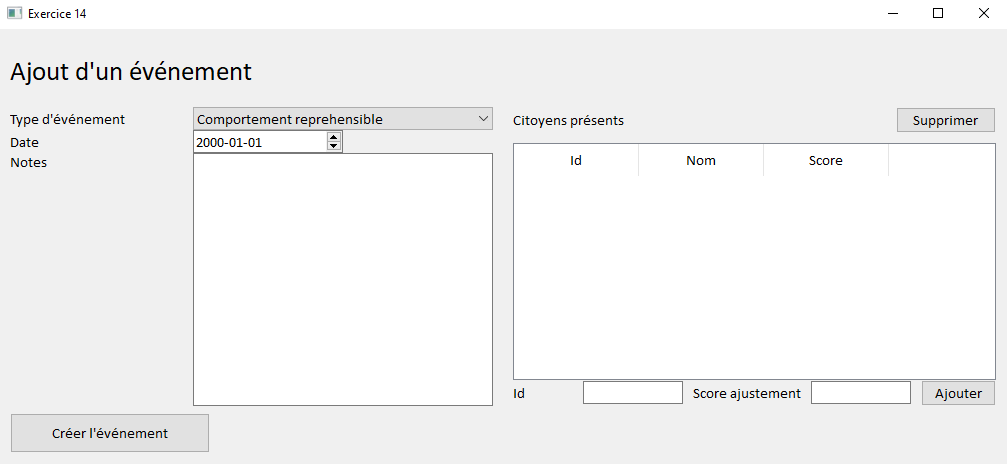Select the Comportement reprehensible combo box
Viewport: 1007px width, 464px height.
coord(343,119)
